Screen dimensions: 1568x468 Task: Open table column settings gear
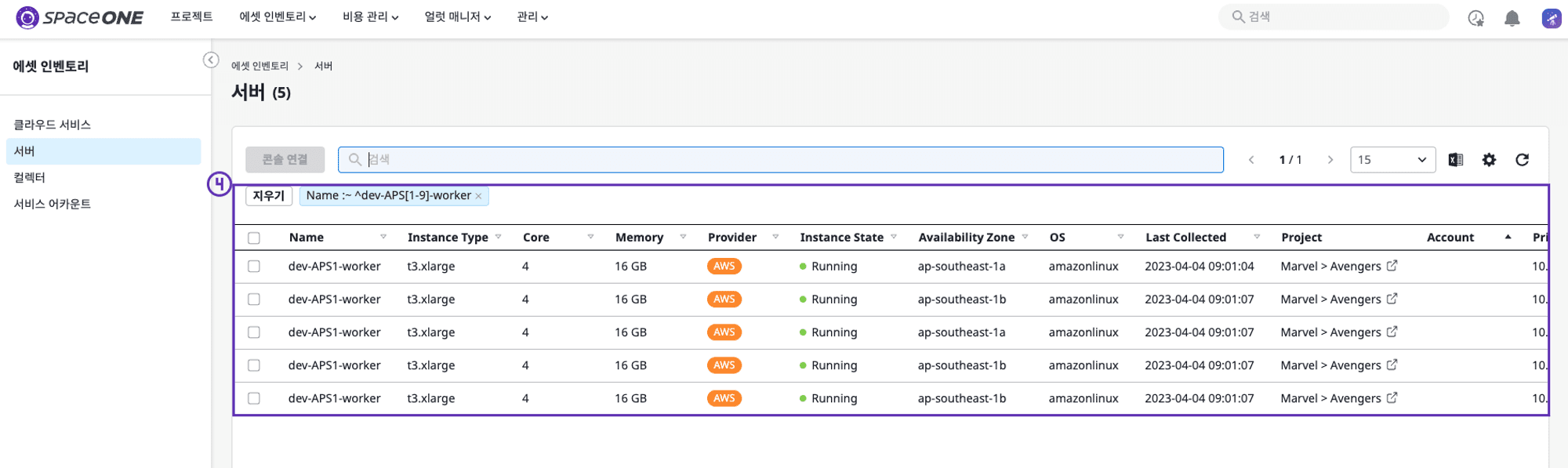(x=1489, y=160)
